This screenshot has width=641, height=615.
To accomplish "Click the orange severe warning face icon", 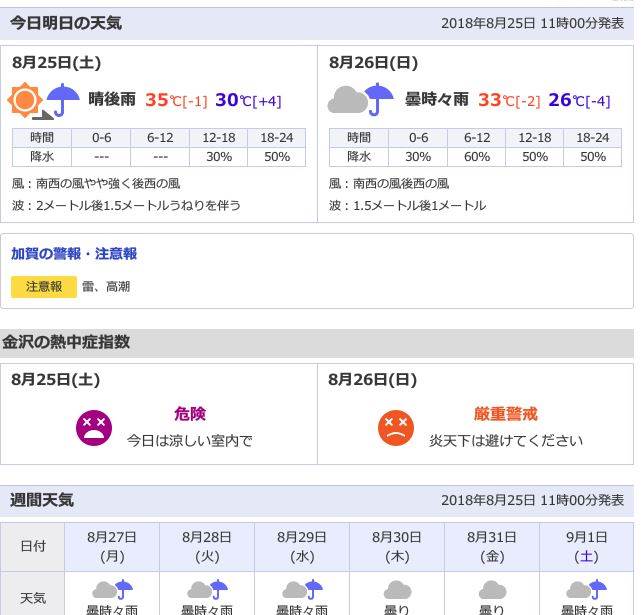I will coord(396,427).
